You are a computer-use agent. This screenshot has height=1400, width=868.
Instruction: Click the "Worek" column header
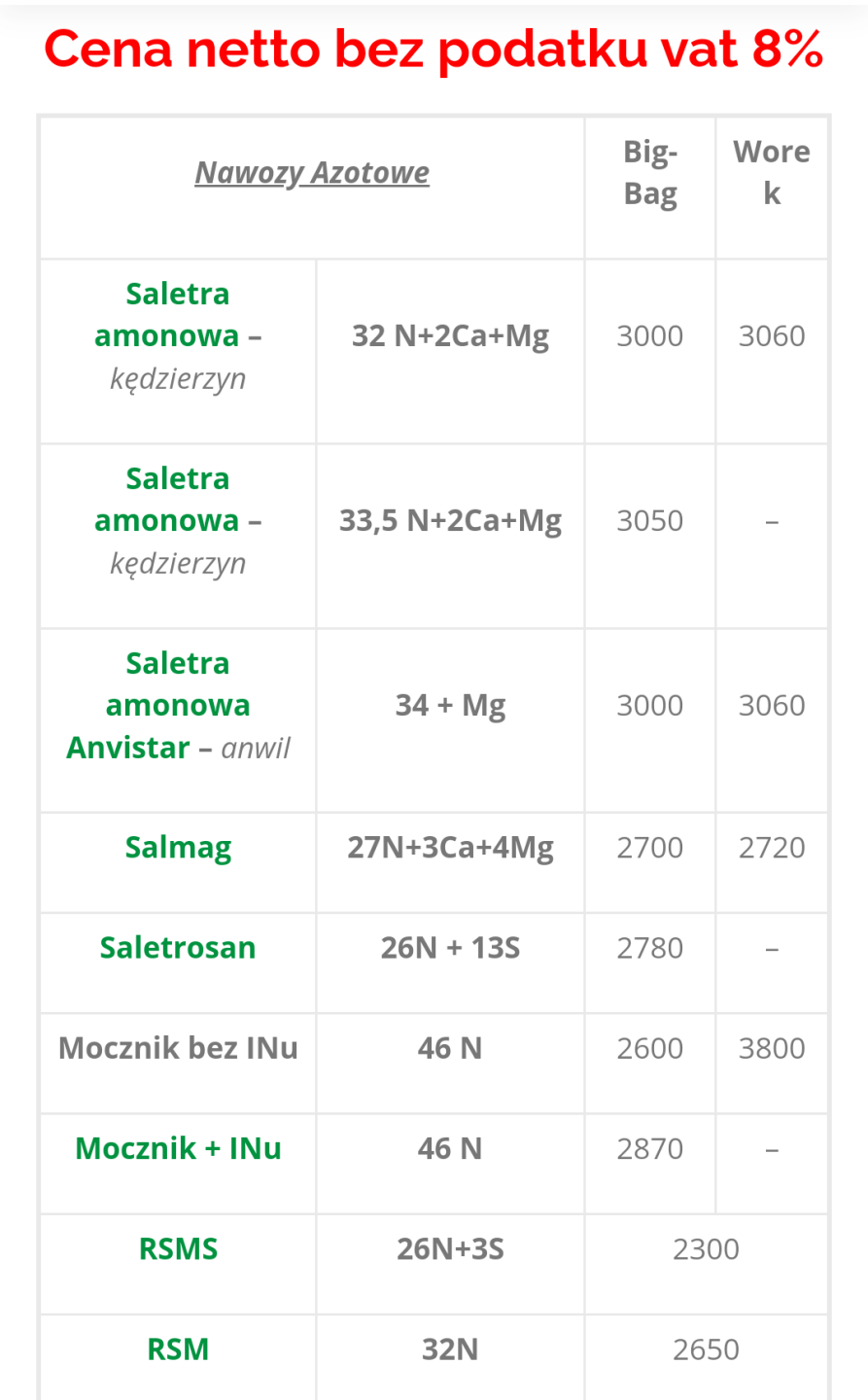click(x=772, y=173)
